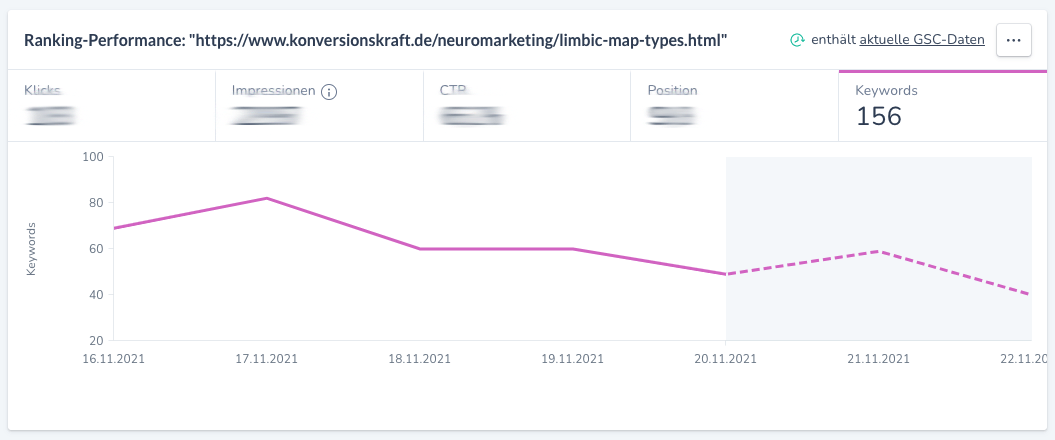The width and height of the screenshot is (1055, 440).
Task: Click the line's data point at 19.11.2021
Action: pos(573,249)
